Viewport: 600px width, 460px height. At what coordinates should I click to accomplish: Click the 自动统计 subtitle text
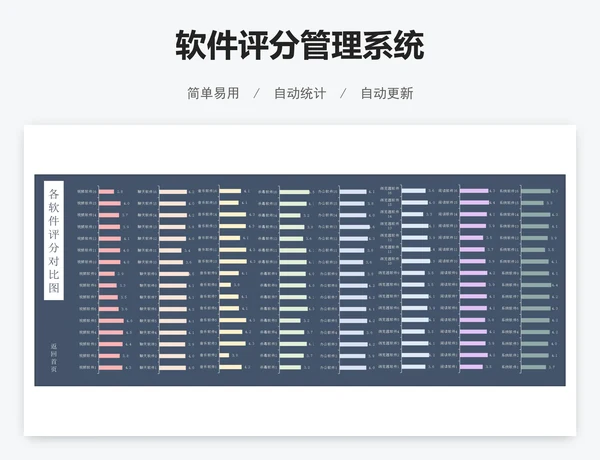pyautogui.click(x=300, y=93)
